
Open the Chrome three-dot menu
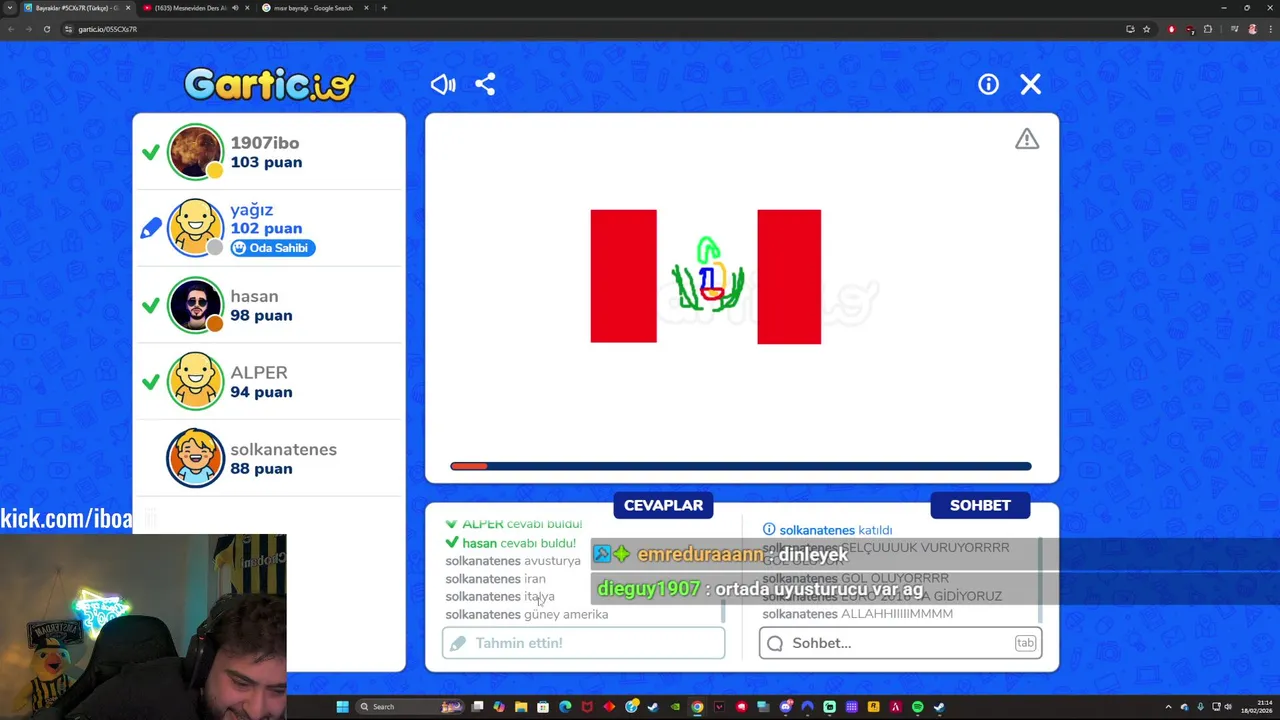(x=1270, y=29)
